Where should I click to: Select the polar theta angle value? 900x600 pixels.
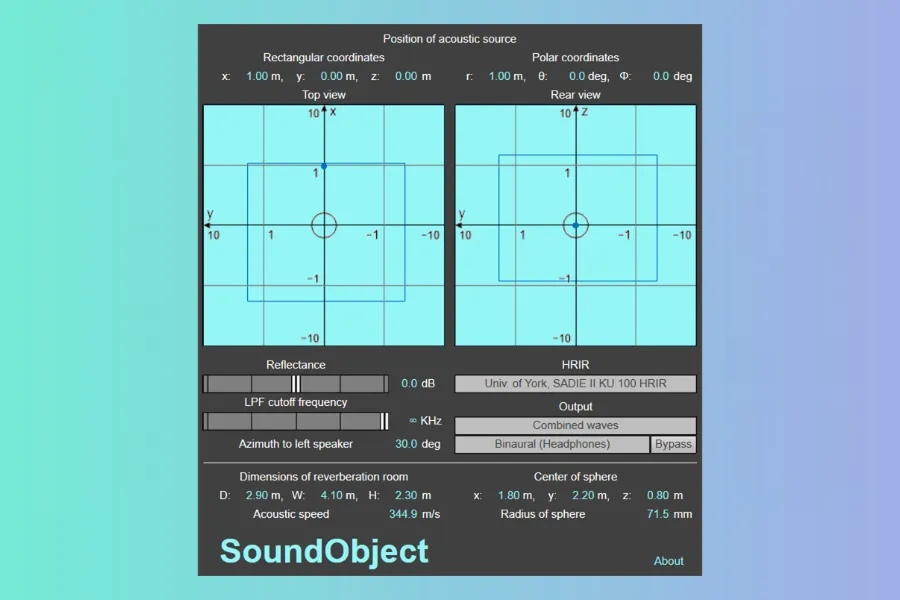(576, 76)
